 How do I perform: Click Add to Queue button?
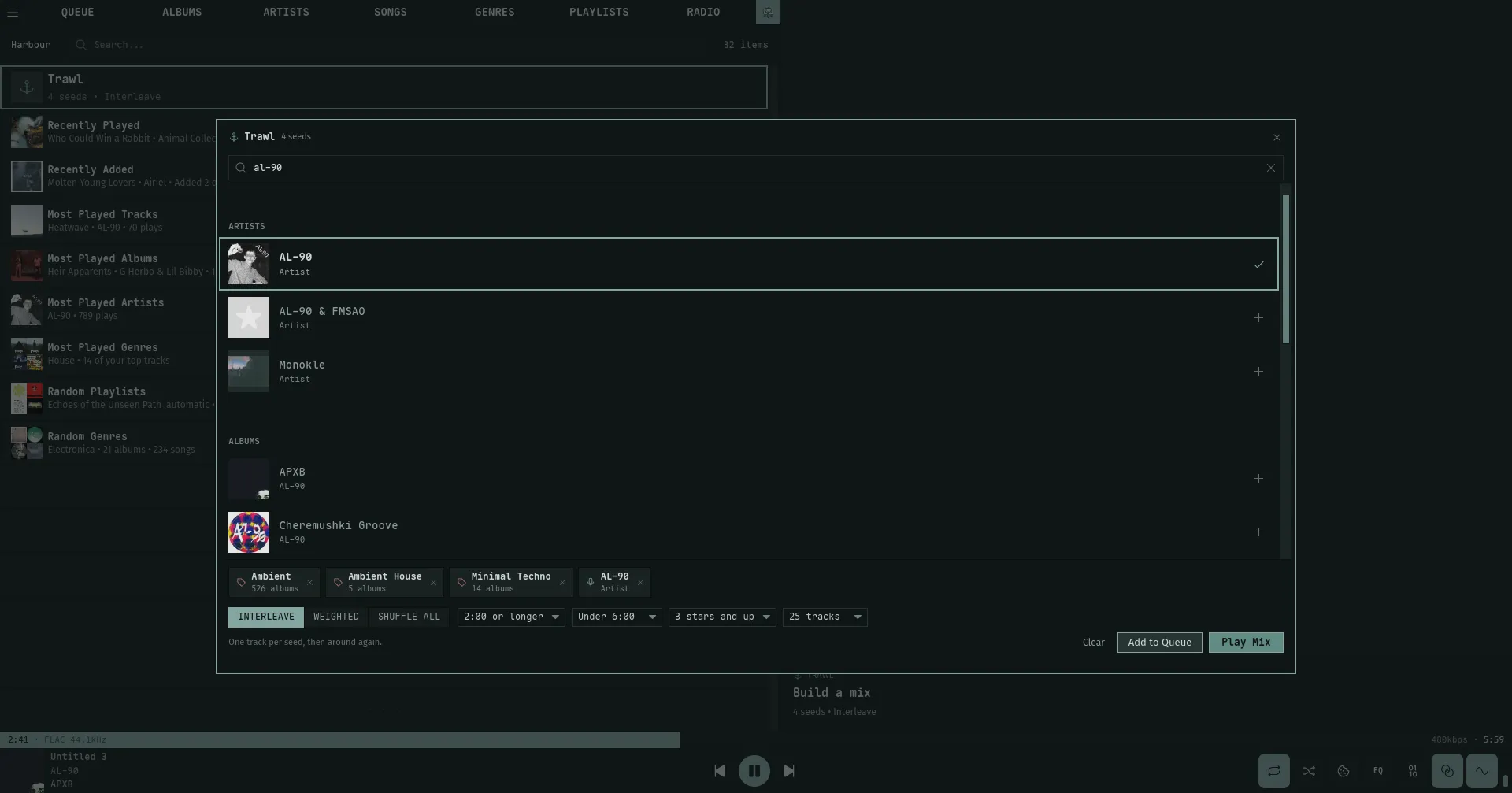point(1159,643)
